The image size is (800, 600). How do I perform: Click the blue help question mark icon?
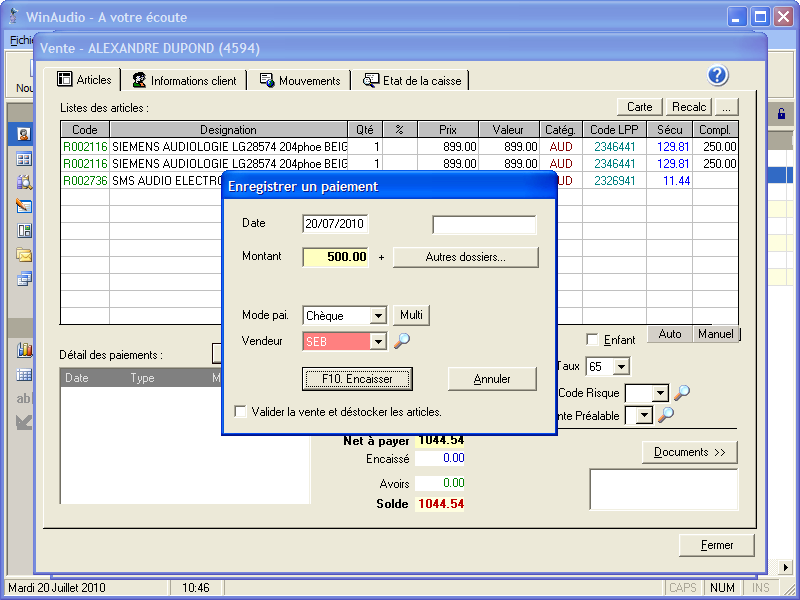click(718, 76)
